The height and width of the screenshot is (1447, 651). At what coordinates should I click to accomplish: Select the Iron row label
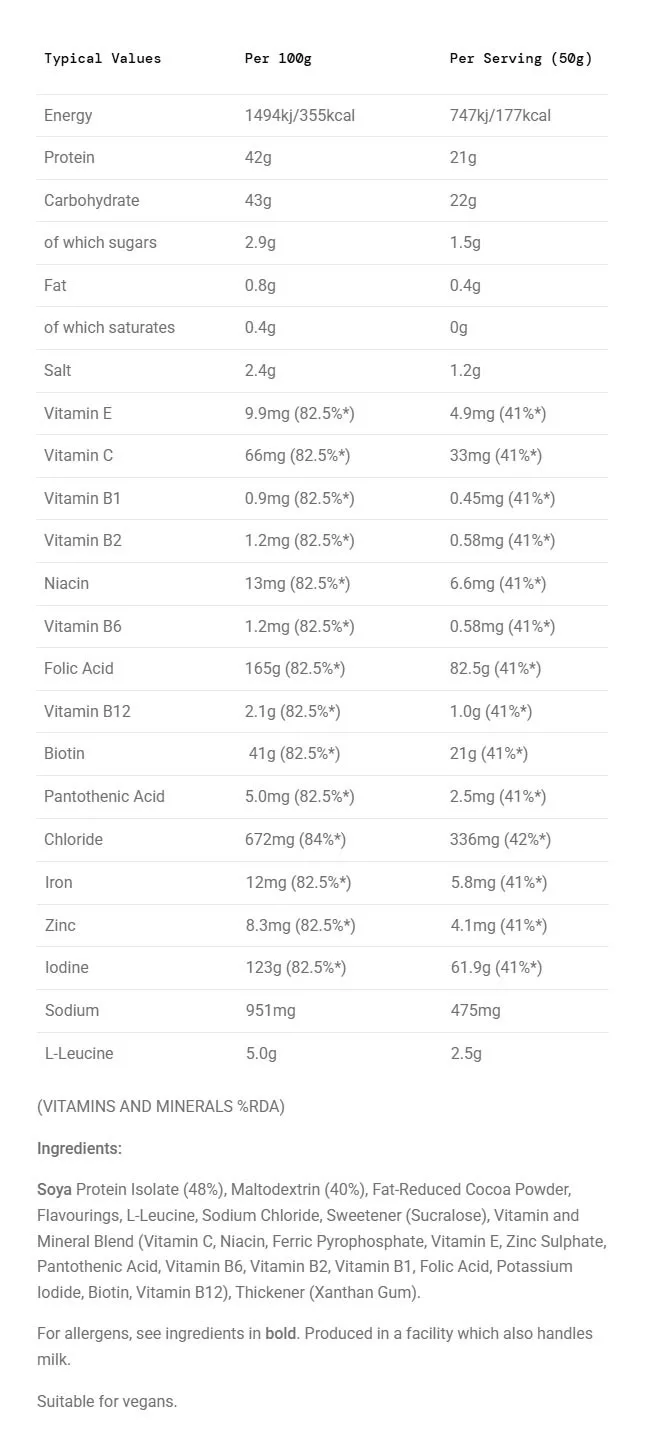tap(58, 883)
